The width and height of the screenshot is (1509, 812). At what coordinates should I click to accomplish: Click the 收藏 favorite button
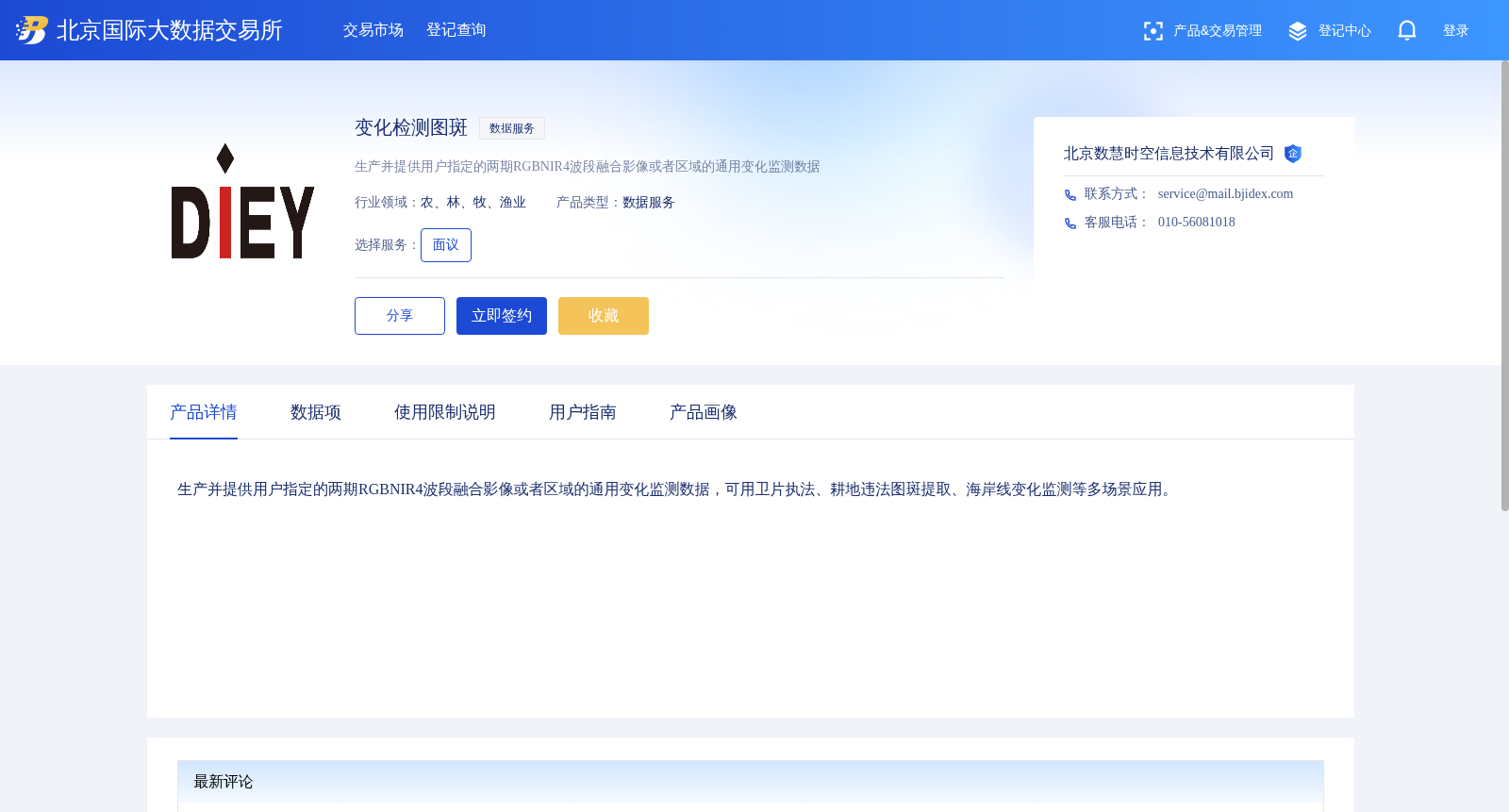604,316
